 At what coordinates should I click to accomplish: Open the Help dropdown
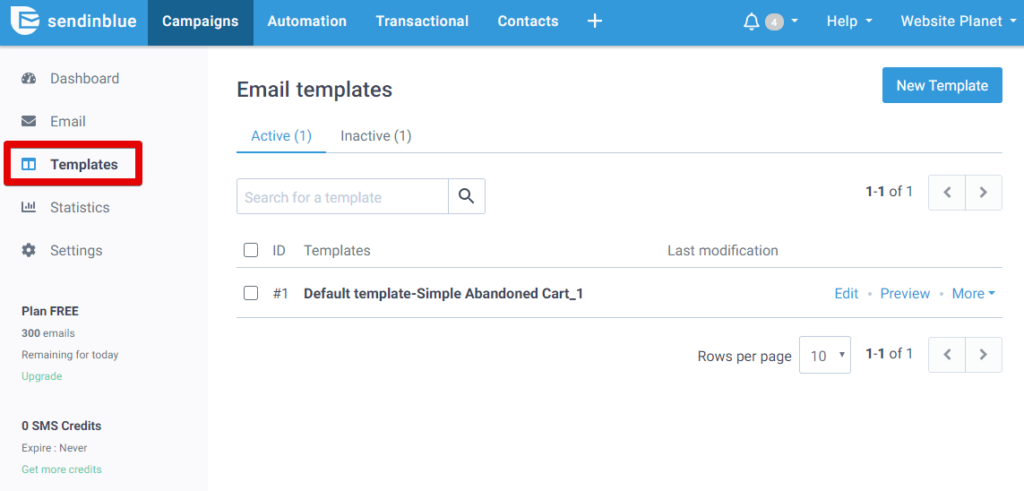849,22
